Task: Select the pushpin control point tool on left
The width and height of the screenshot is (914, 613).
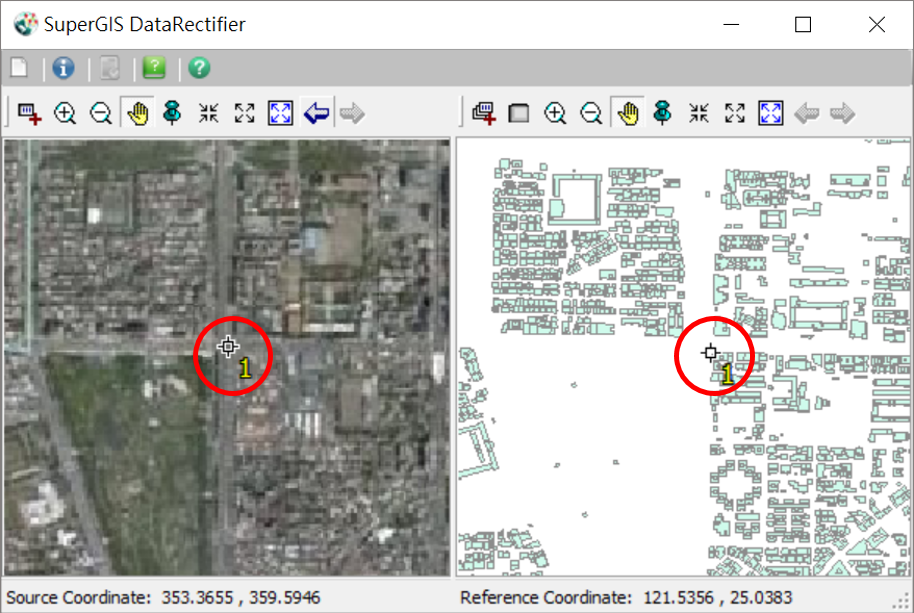Action: click(x=172, y=113)
